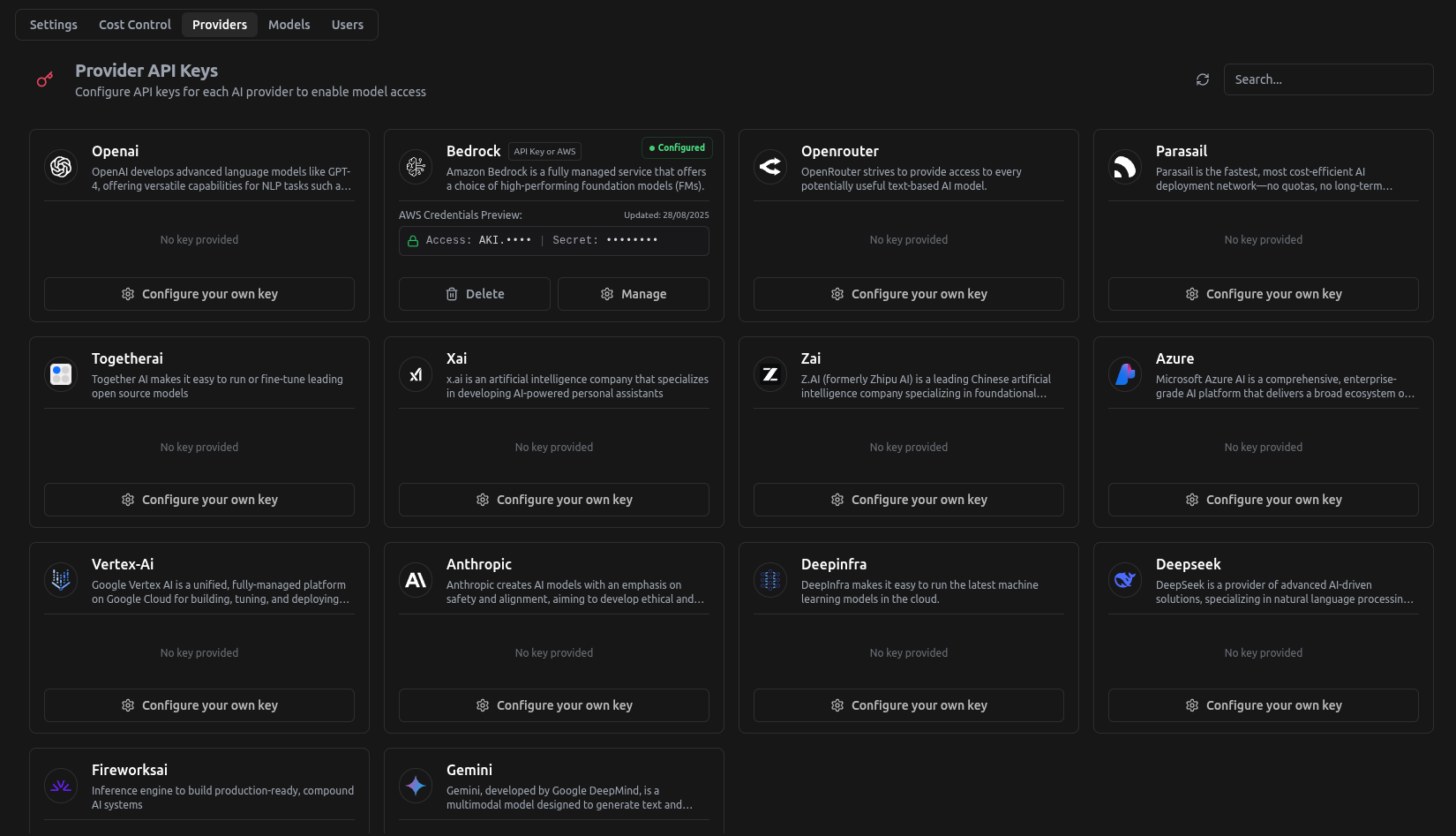Click the Parasail logo icon
Screen dimensions: 1456x836
(1125, 166)
